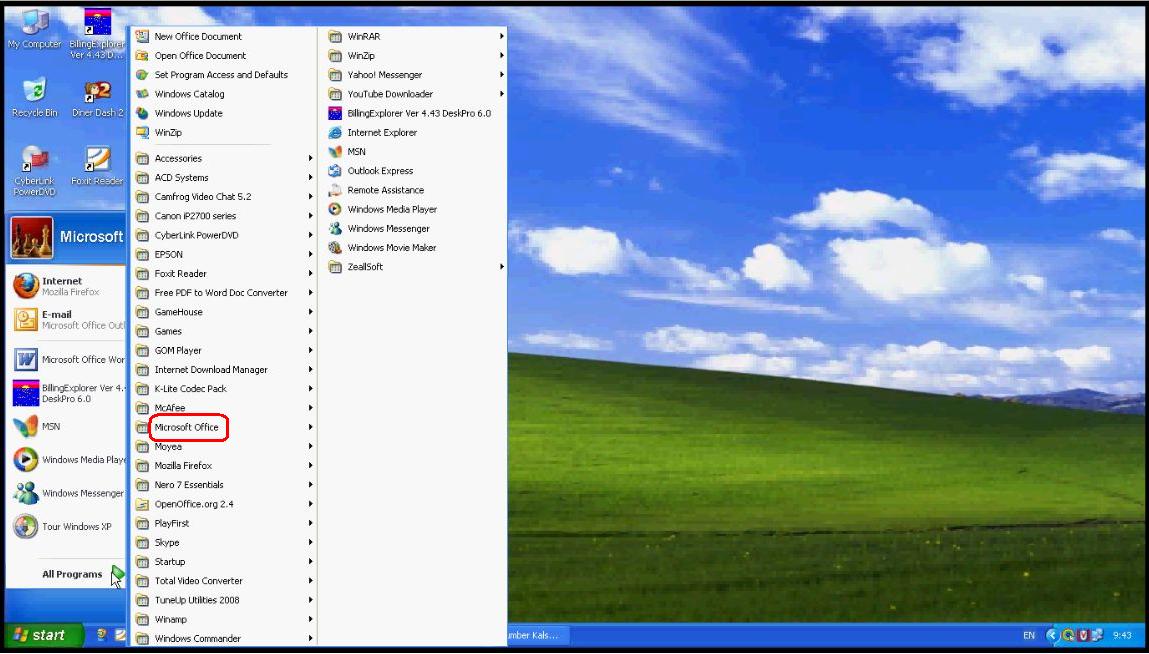Screen dimensions: 1149x654
Task: Open CyberLink PowerDVD desktop shortcut
Action: pos(34,170)
